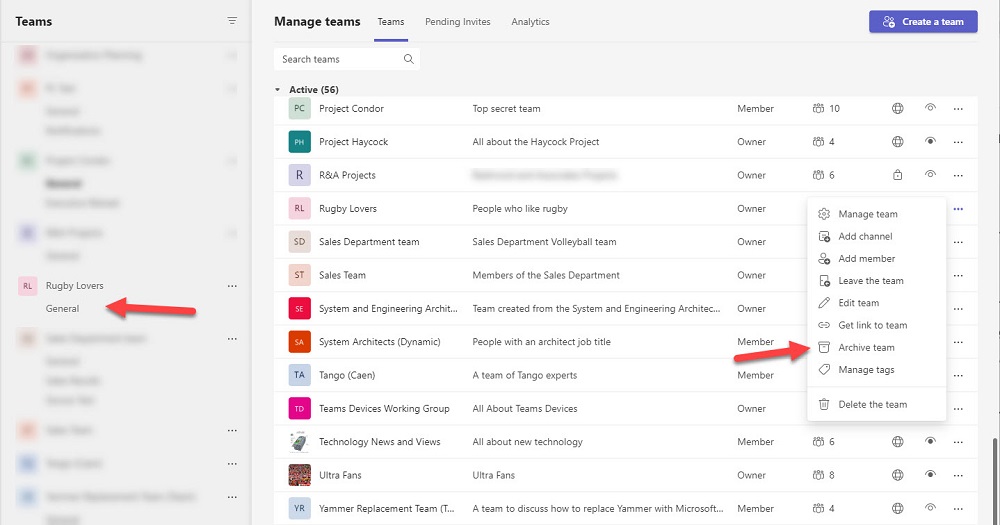Open the Rugby Lovers team name link
The image size is (1000, 525).
[x=348, y=209]
